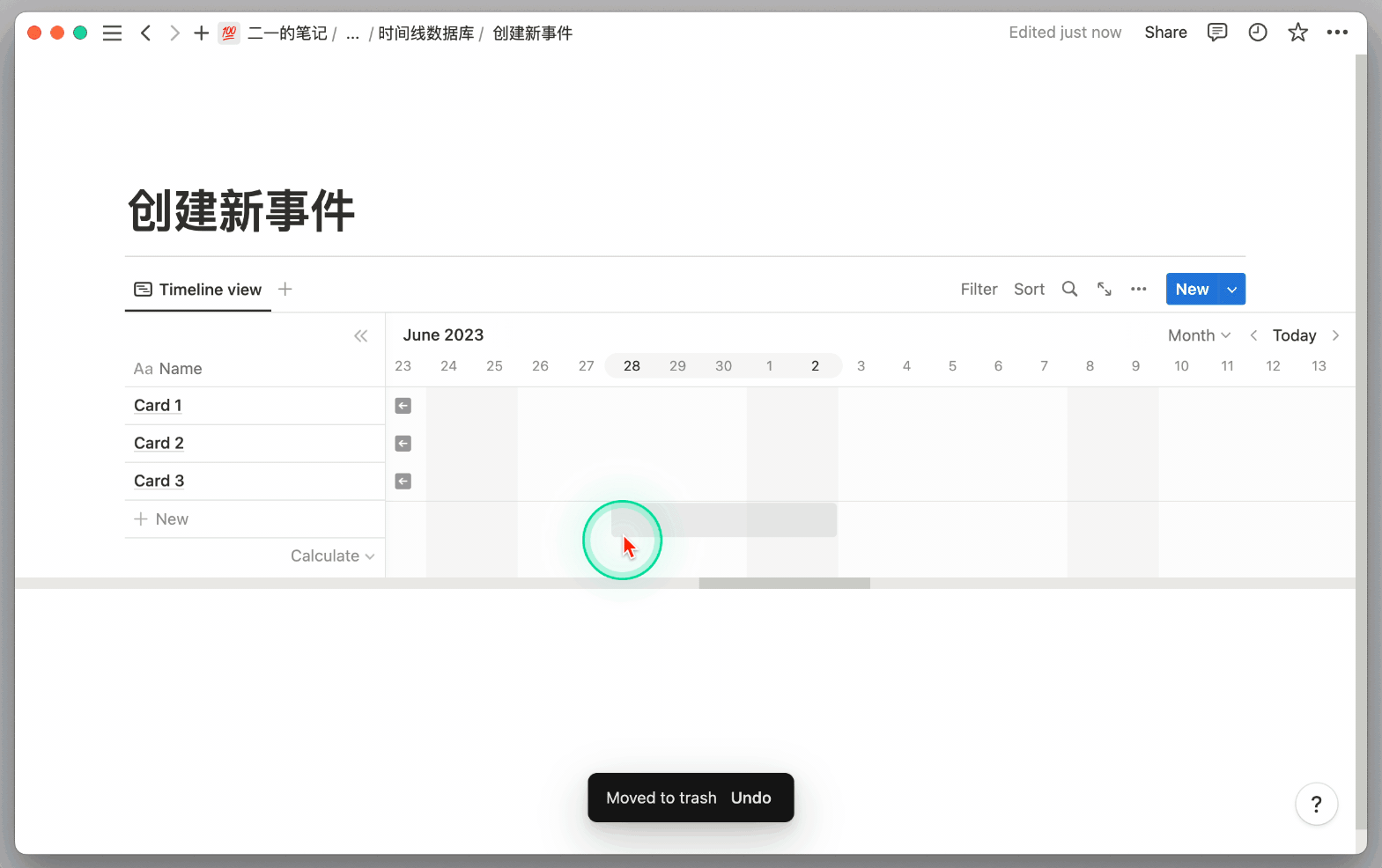Jump to Card 1 item arrow
The image size is (1382, 868).
click(403, 406)
